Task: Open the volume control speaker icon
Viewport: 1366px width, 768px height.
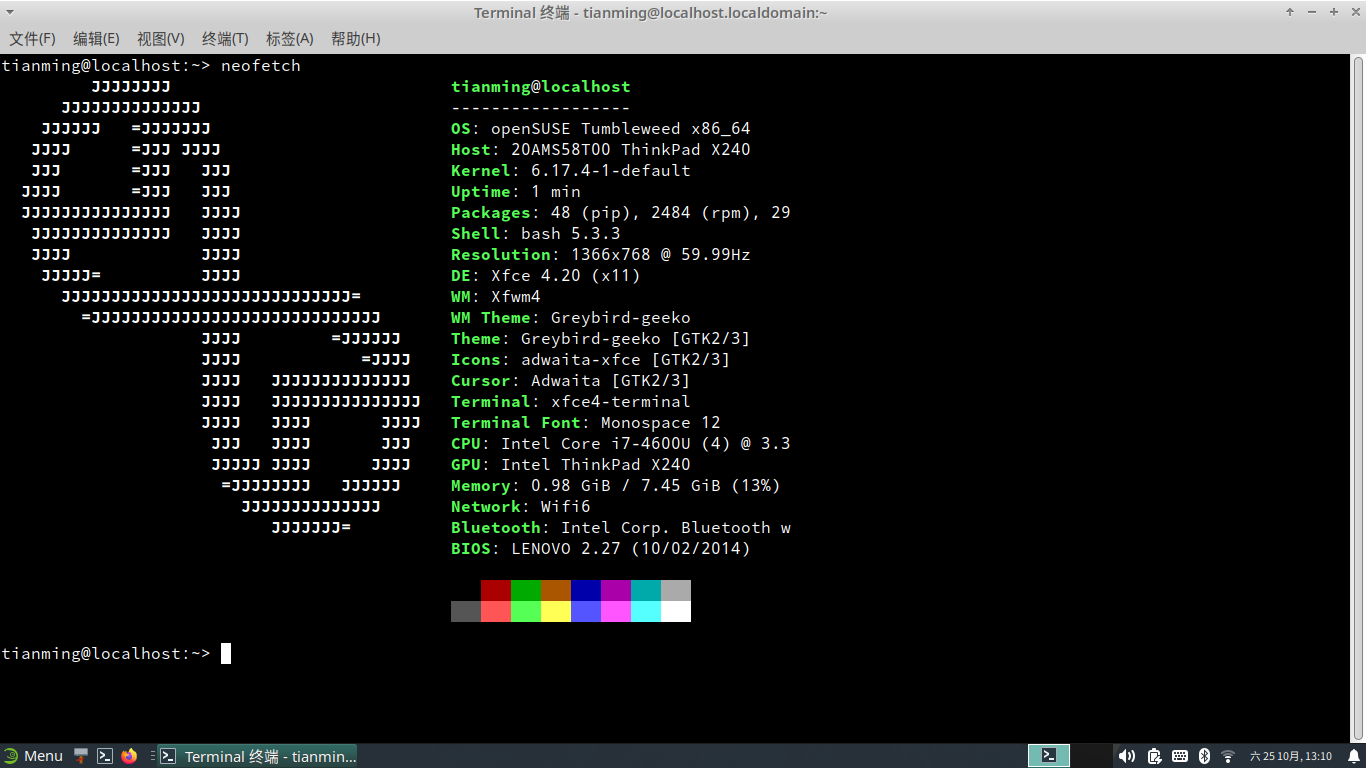Action: 1126,756
